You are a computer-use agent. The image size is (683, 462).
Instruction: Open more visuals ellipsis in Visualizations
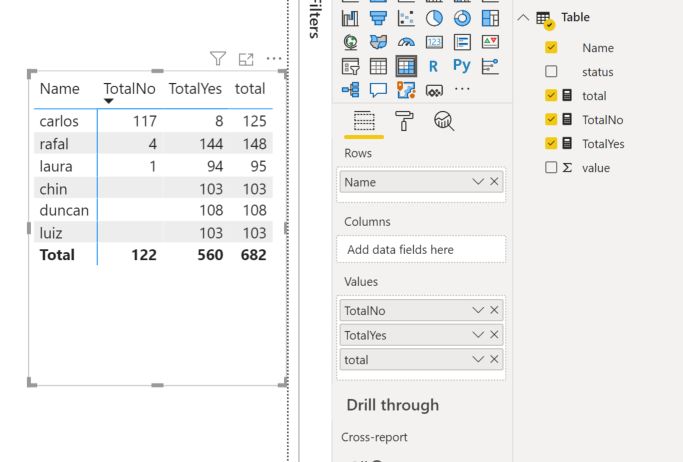(462, 89)
